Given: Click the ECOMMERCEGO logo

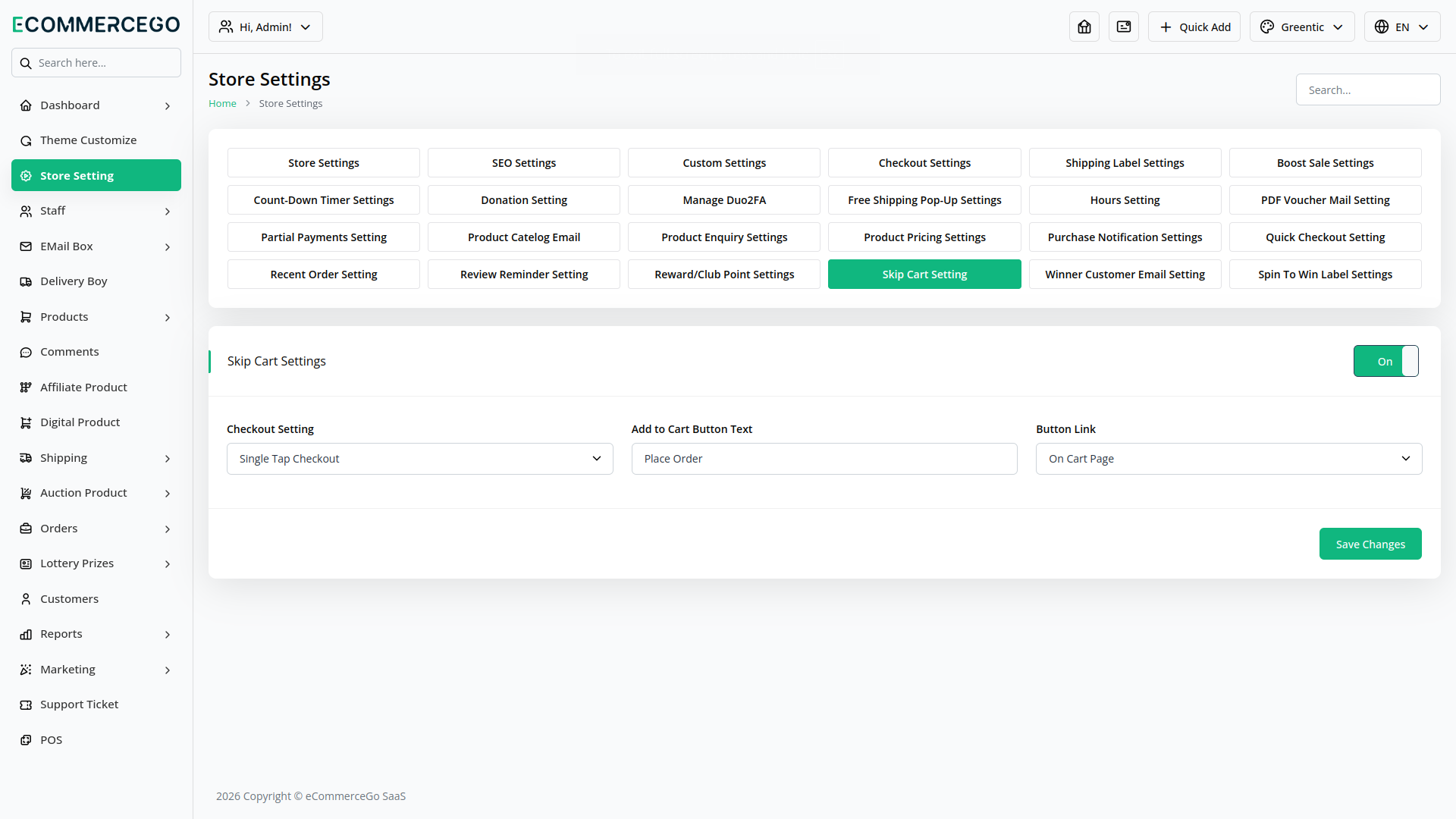Looking at the screenshot, I should coord(96,24).
